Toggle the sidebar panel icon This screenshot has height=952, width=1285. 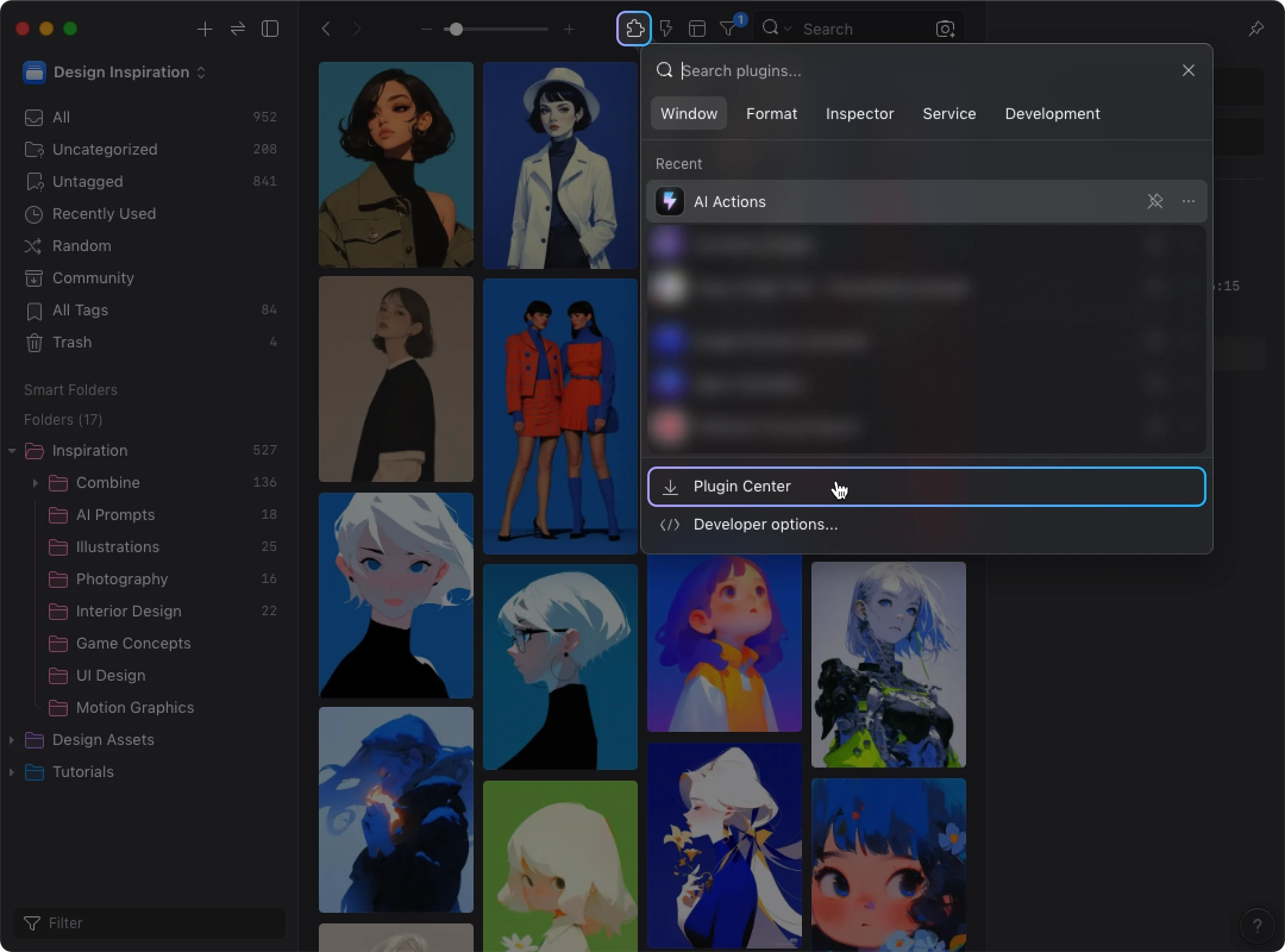point(270,29)
